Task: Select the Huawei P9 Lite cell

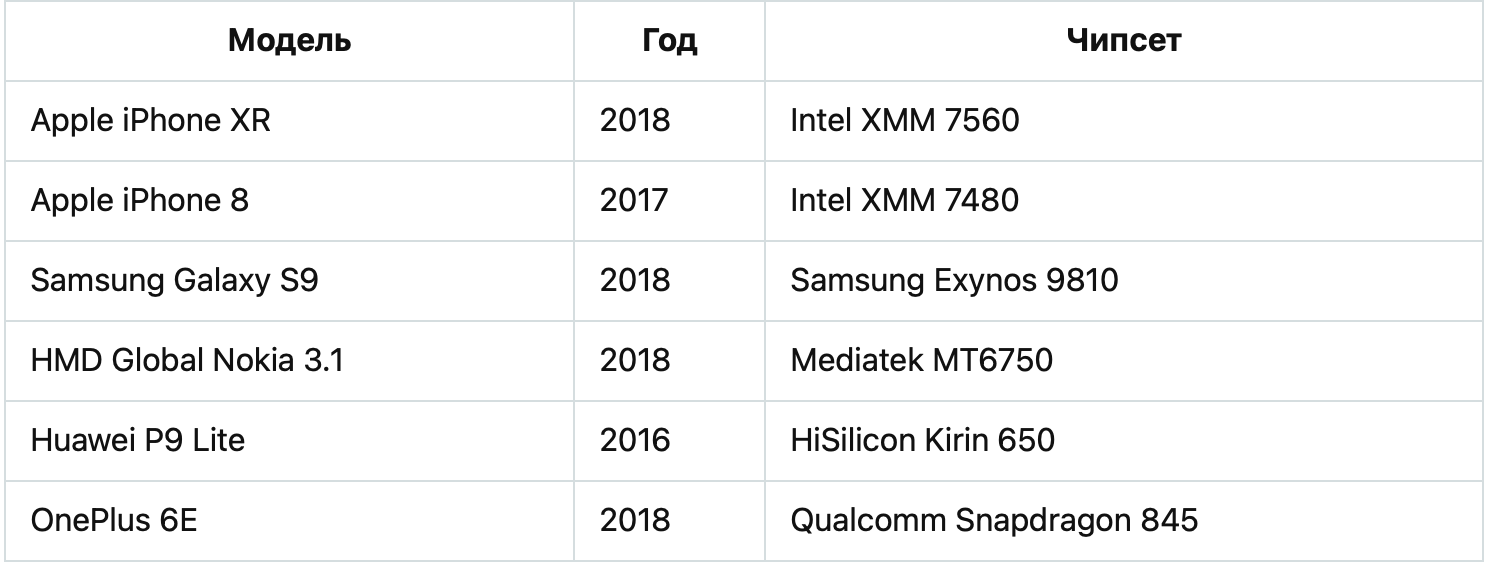Action: [x=289, y=441]
